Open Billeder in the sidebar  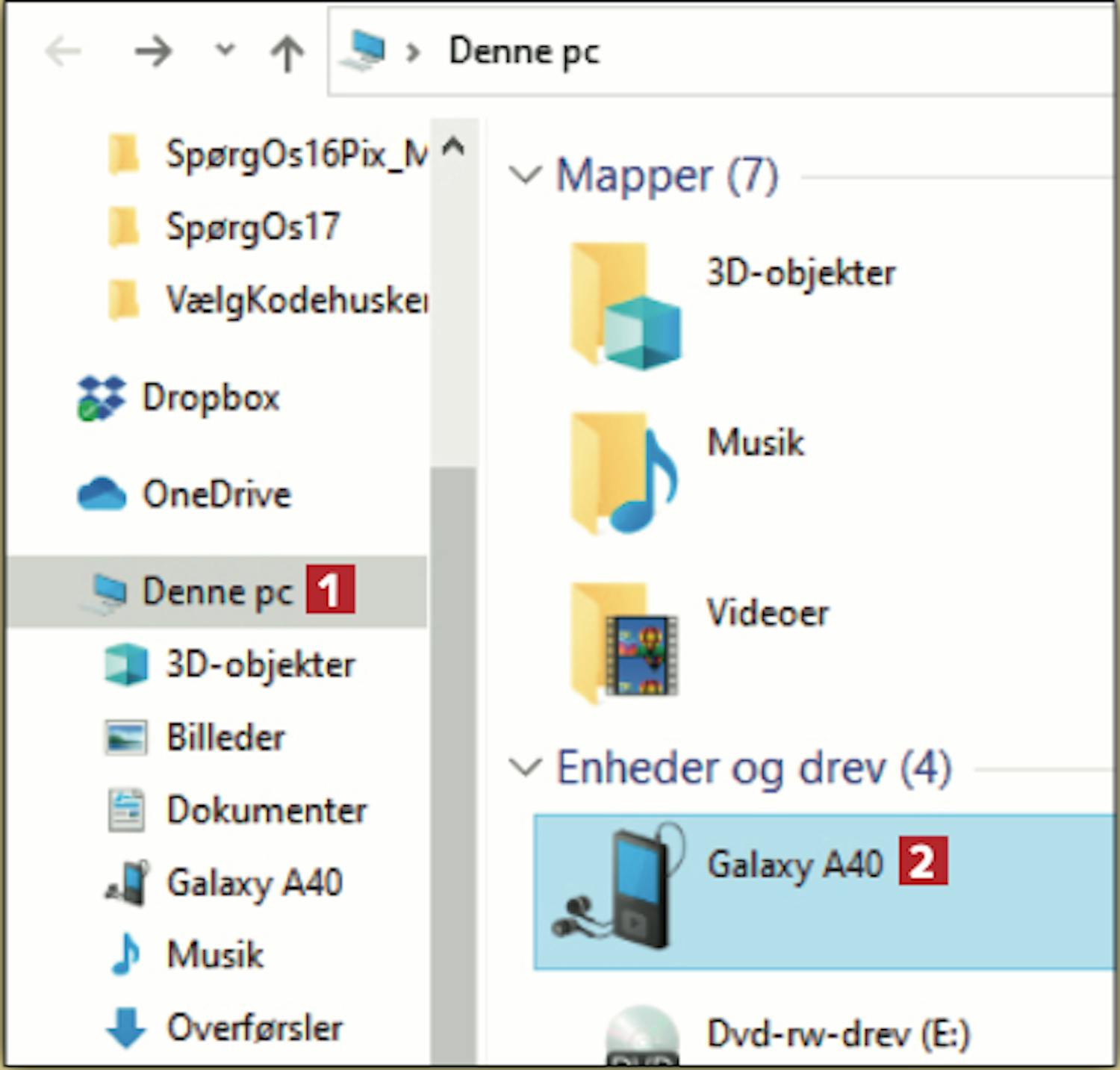coord(225,738)
